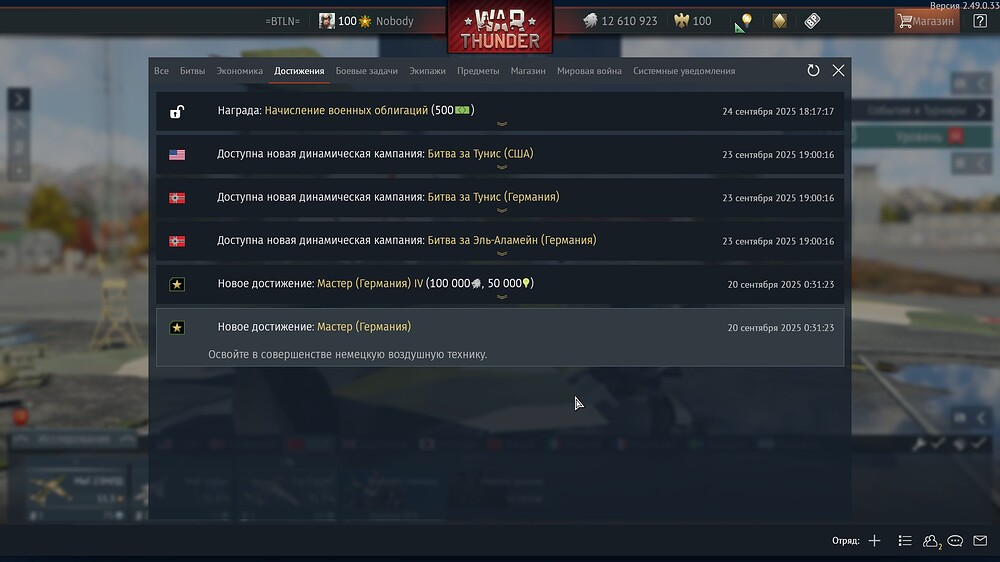Switch to the Экономика tab

tap(239, 71)
